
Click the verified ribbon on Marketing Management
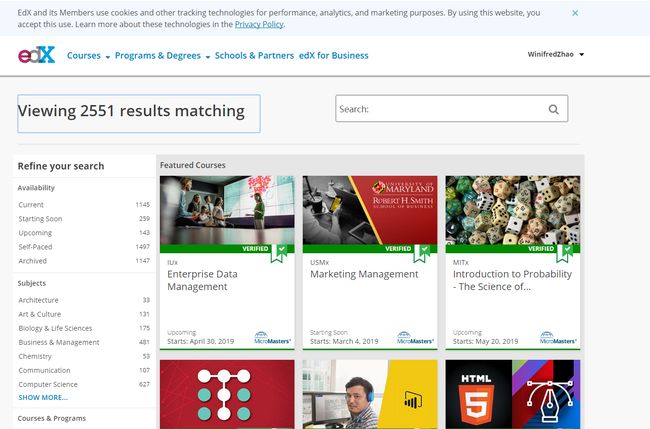tap(422, 253)
